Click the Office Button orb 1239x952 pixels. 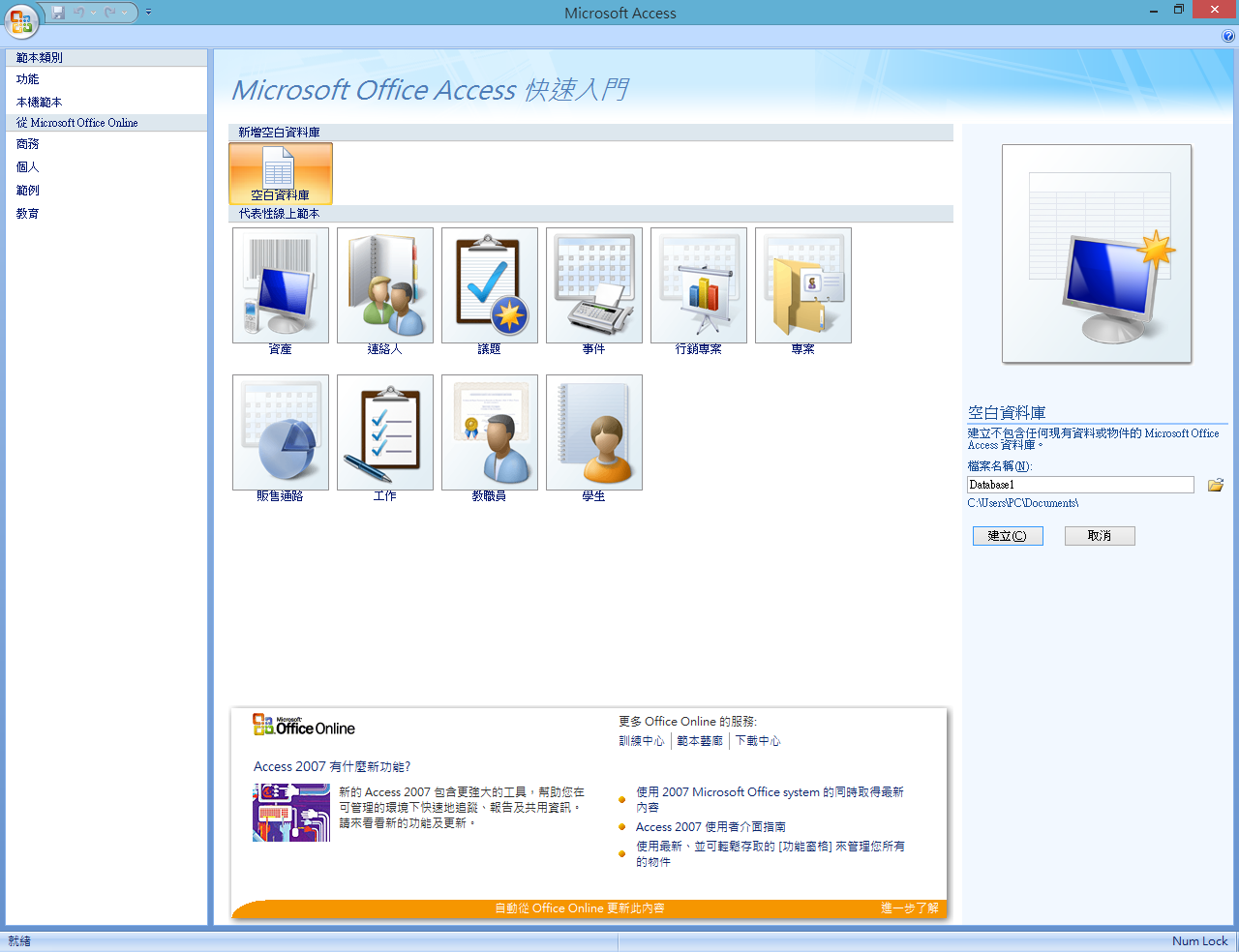pyautogui.click(x=21, y=20)
